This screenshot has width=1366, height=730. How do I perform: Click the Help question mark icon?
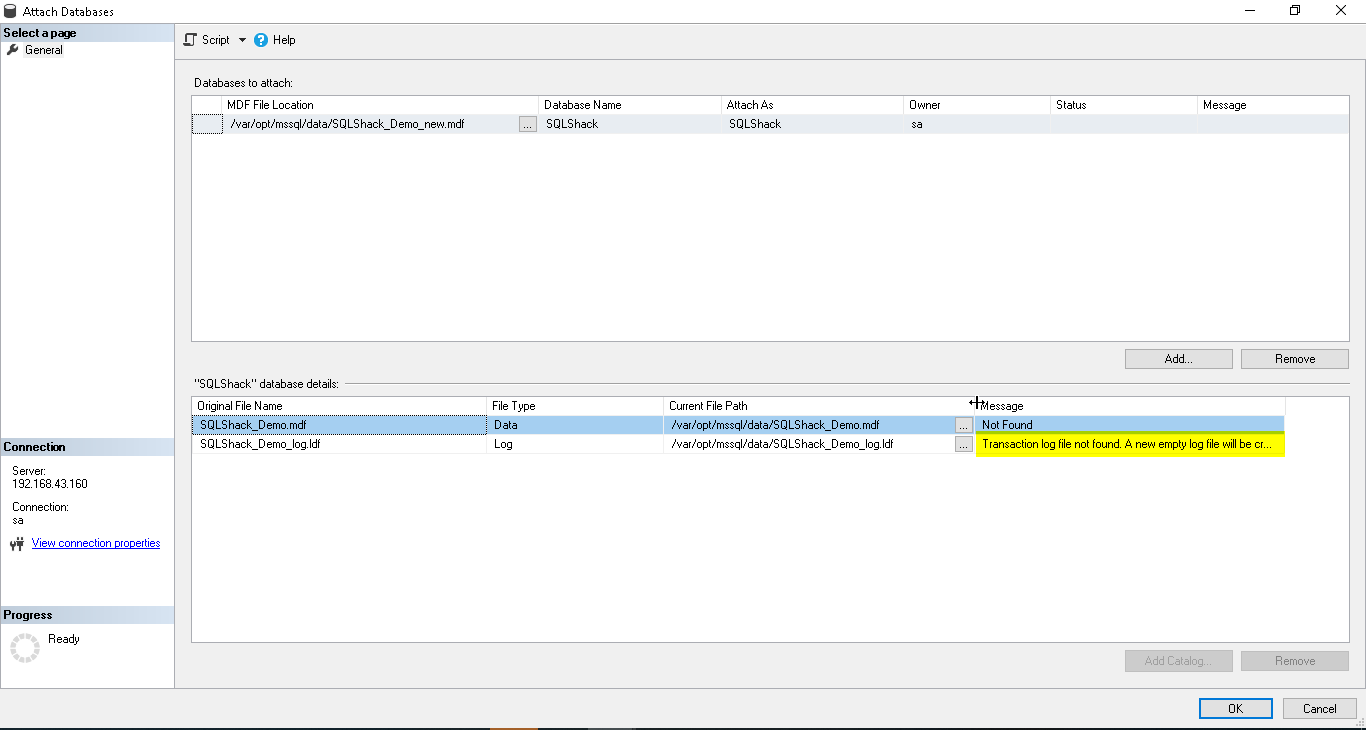[x=261, y=40]
